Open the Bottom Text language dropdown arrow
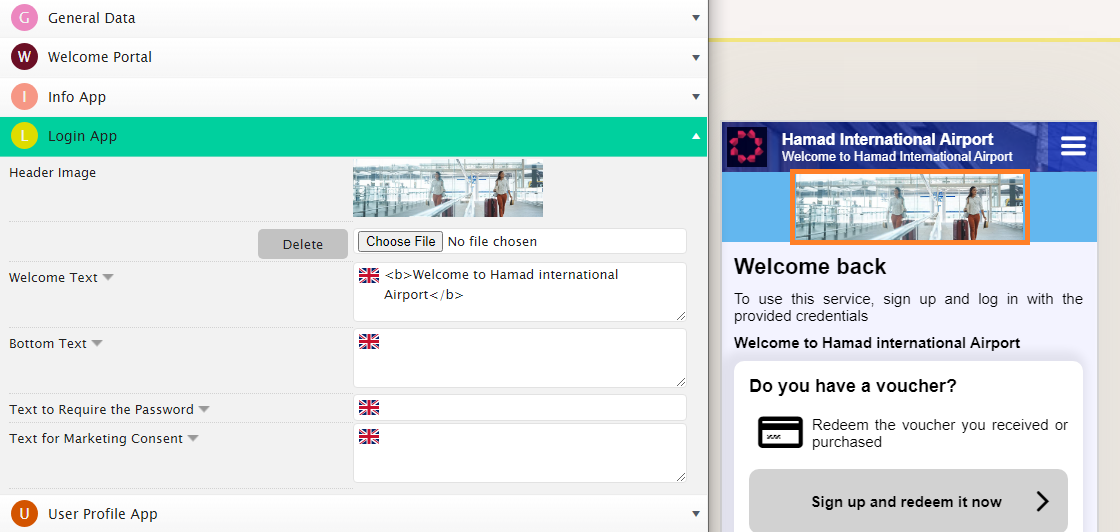This screenshot has height=532, width=1120. pos(96,343)
